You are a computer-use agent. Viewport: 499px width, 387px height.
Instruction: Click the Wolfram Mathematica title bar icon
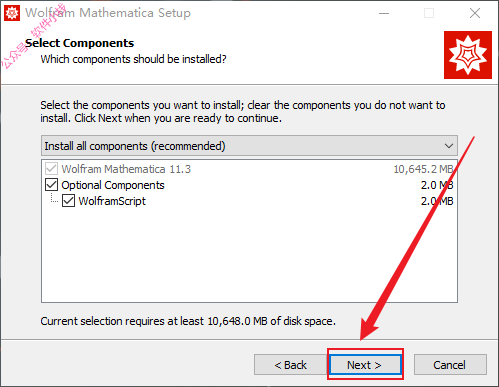coord(12,13)
